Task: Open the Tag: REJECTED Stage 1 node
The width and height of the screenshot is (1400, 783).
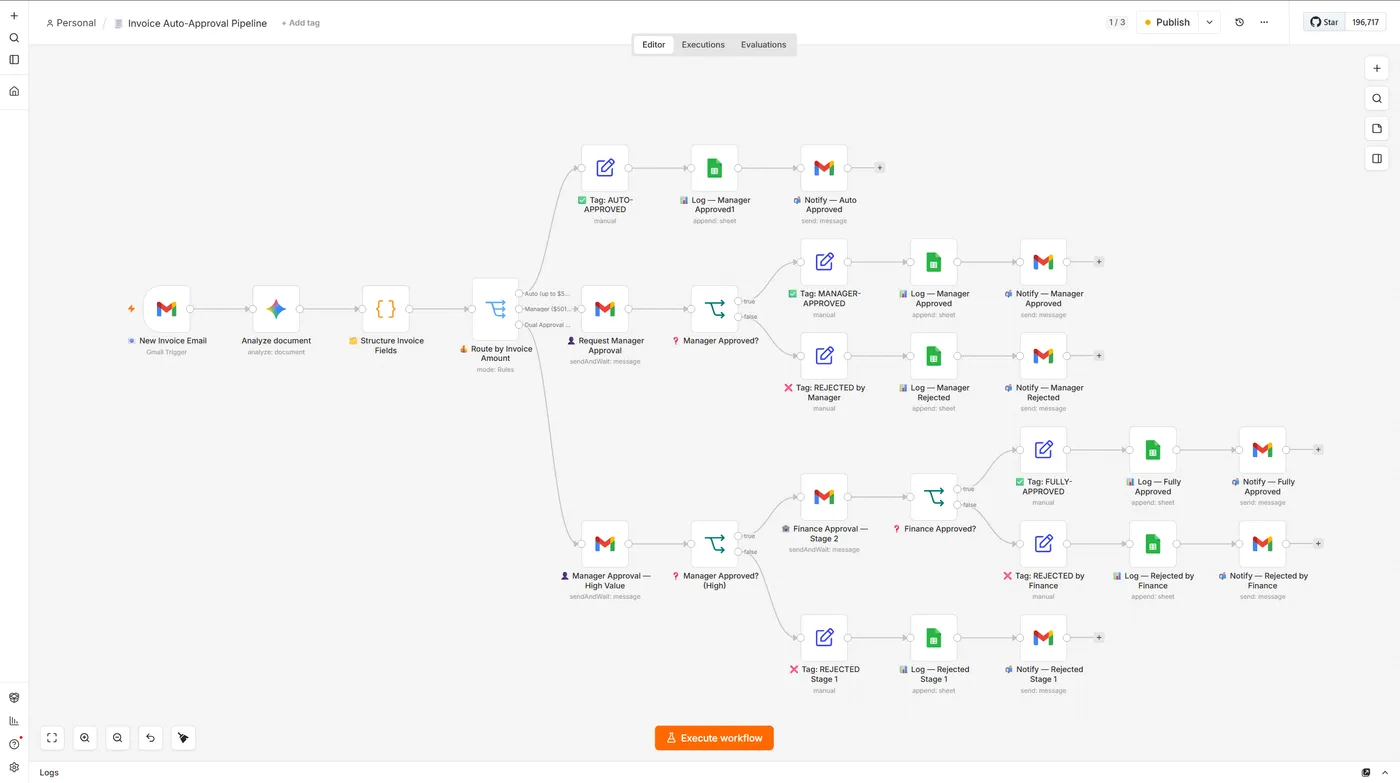Action: [824, 638]
